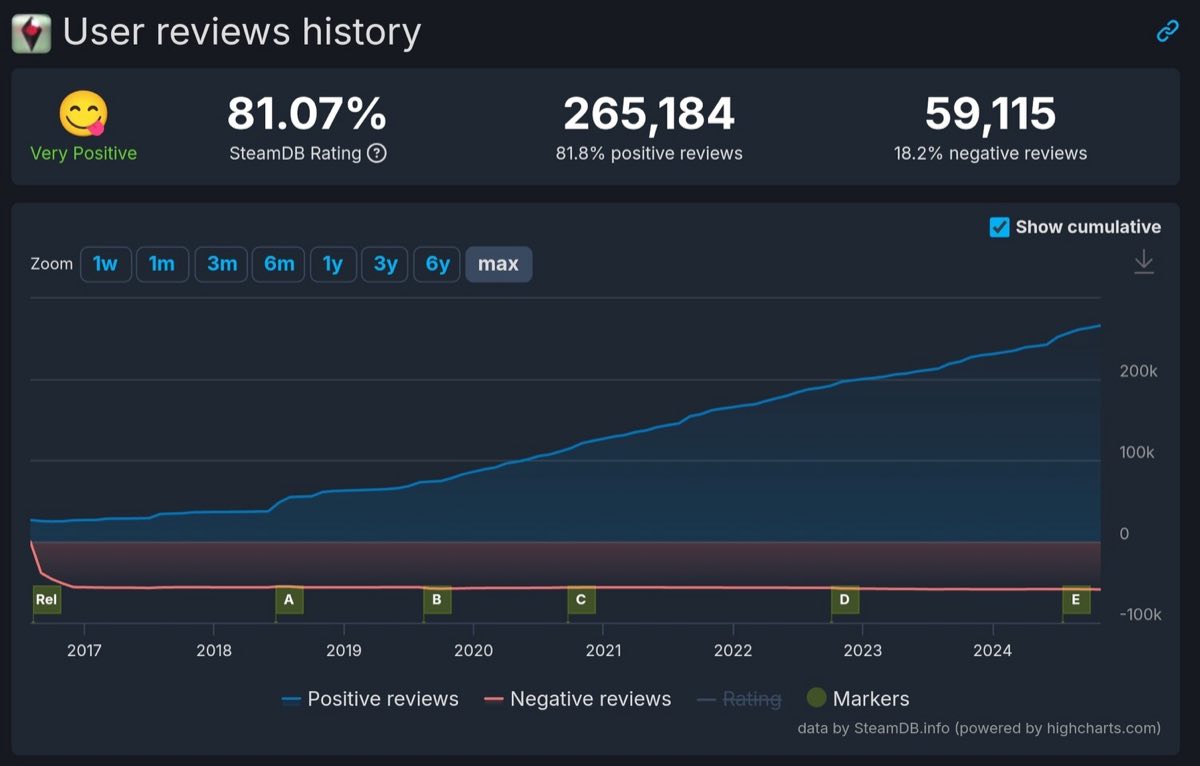Click the 265,184 positive reviews count

tap(649, 113)
